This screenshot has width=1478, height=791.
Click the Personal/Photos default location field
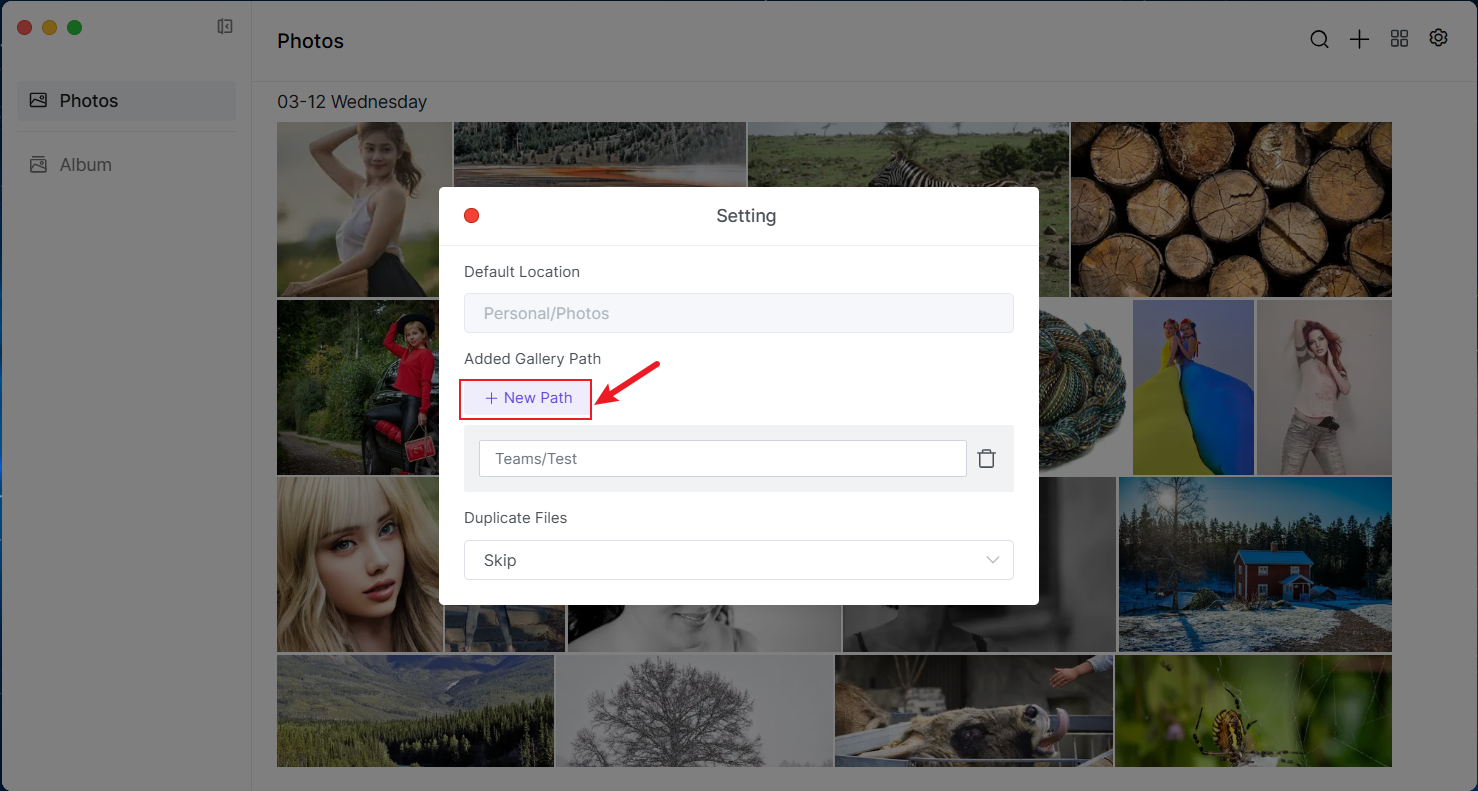tap(738, 313)
